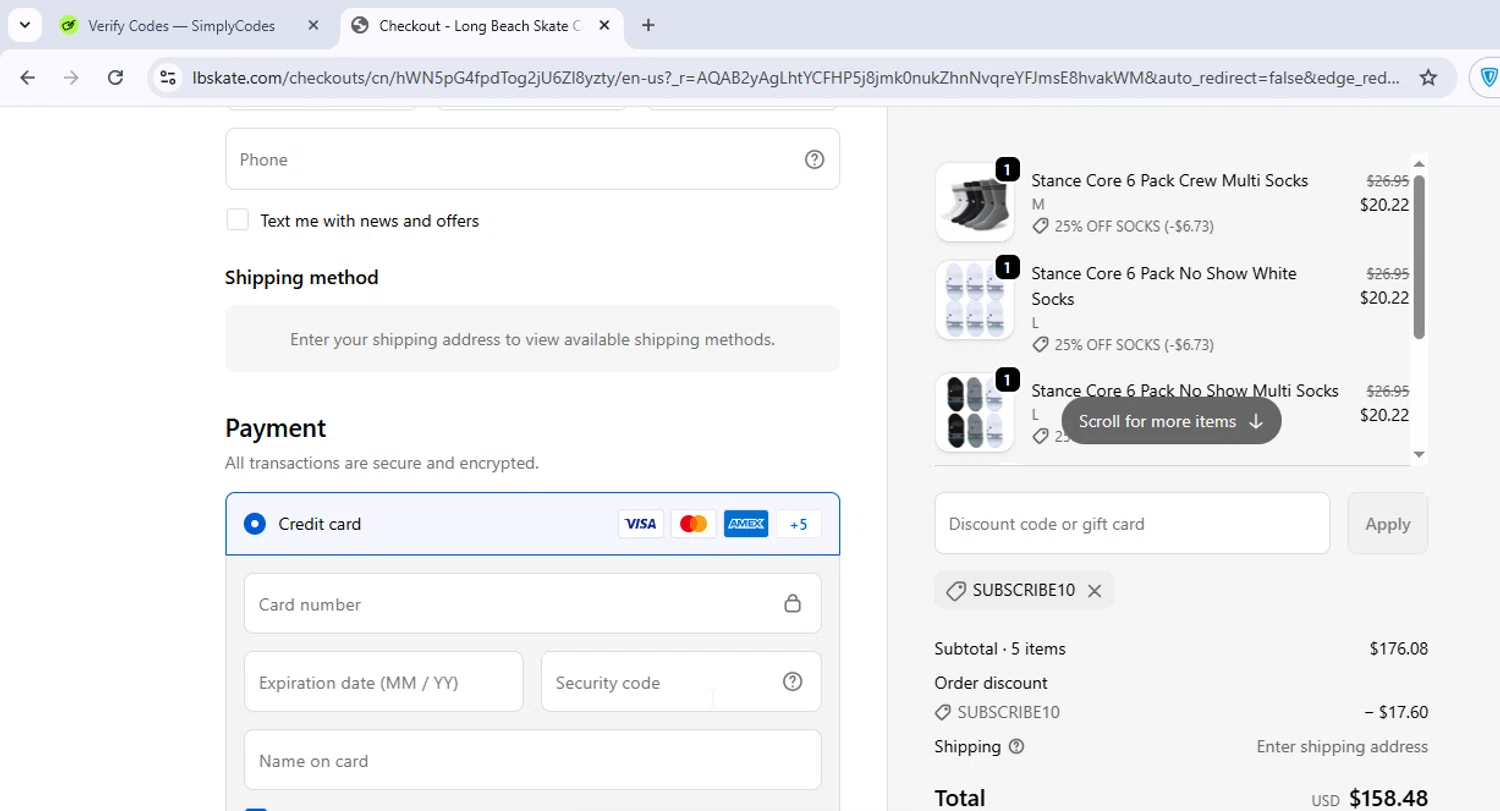Viewport: 1500px width, 811px height.
Task: Open Stance Core Crew Multi Socks thumbnail
Action: (x=975, y=203)
